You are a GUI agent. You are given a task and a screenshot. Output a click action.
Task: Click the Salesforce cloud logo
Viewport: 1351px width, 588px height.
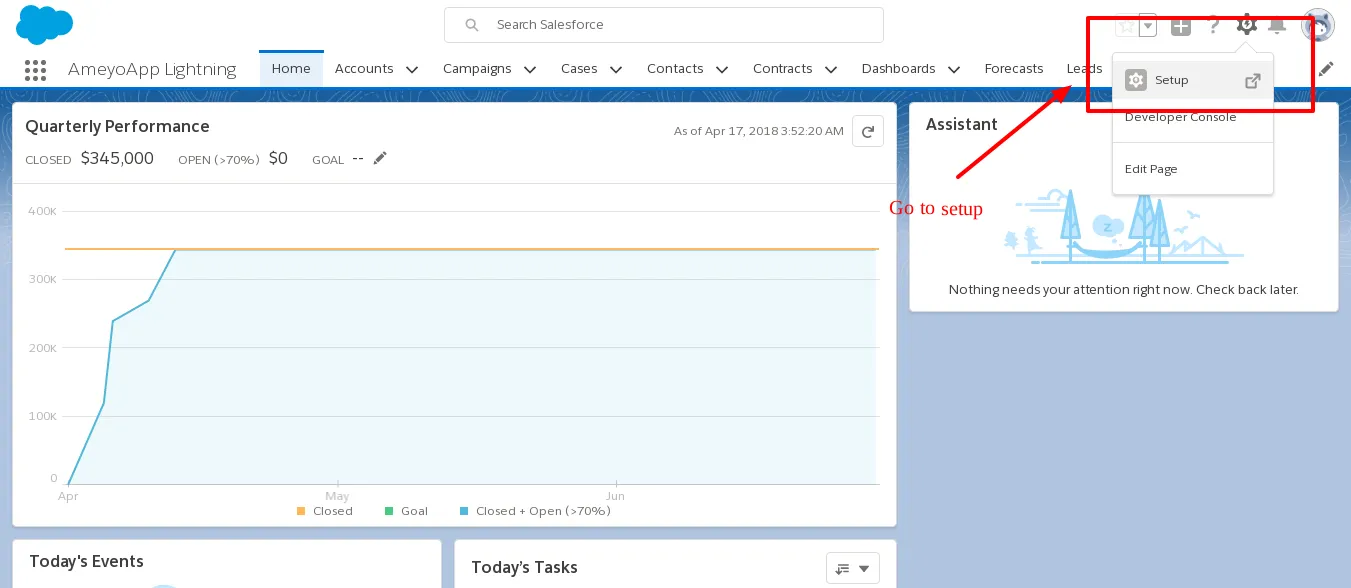(x=44, y=25)
